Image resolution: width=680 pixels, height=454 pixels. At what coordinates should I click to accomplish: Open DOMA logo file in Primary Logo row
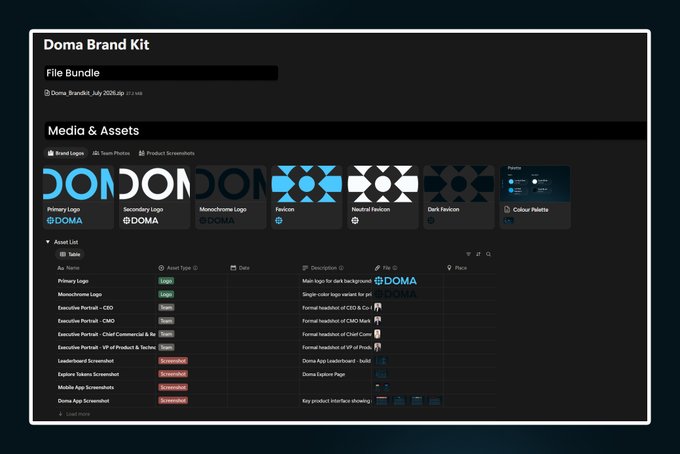click(395, 281)
